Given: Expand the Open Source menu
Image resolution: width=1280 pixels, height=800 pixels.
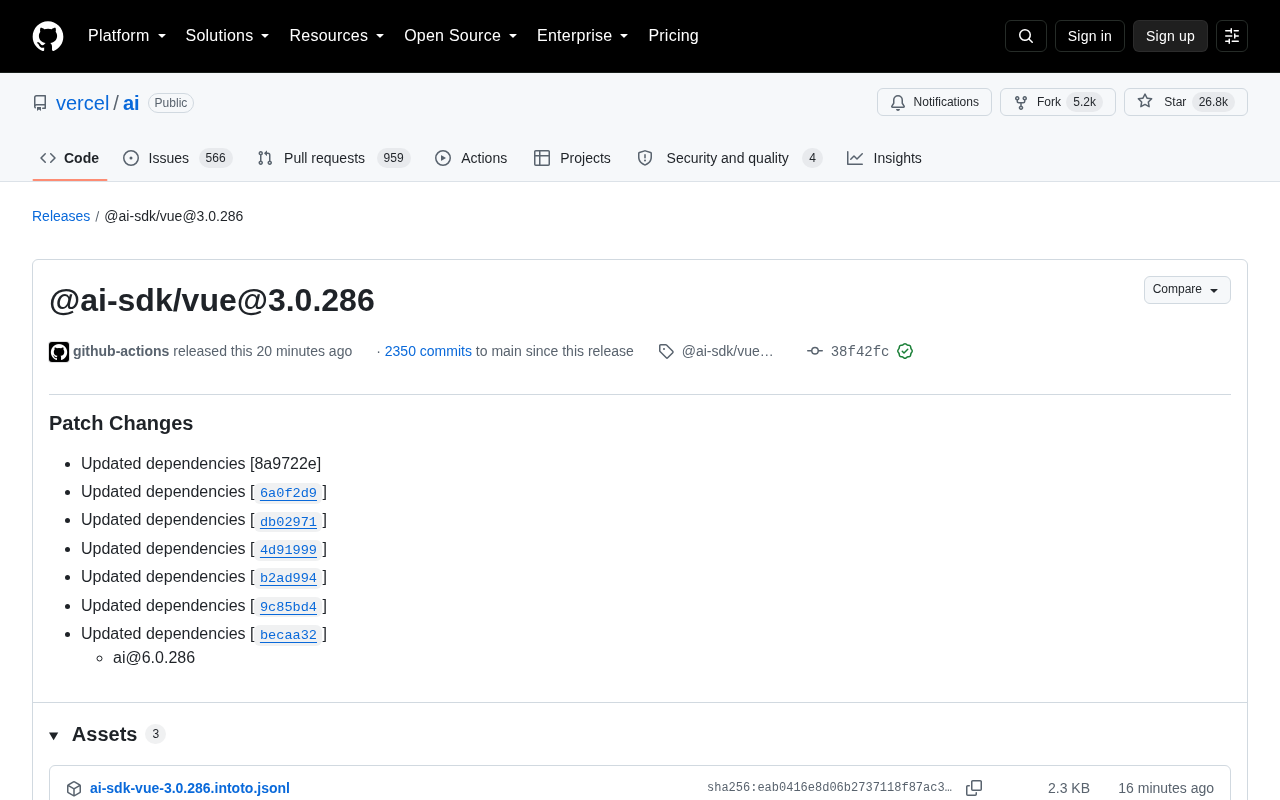Looking at the screenshot, I should pos(461,36).
